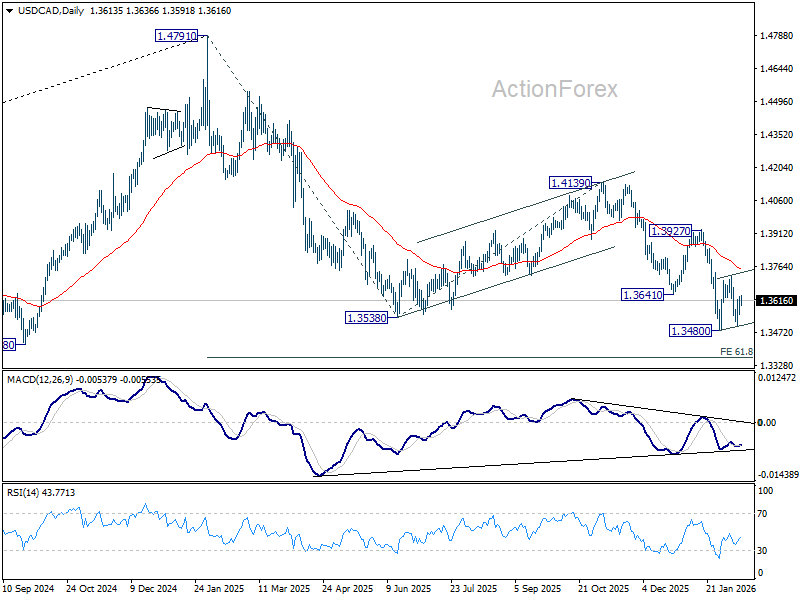Click the 10 Sep 2024 date marker
800x600 pixels.
click(x=29, y=588)
